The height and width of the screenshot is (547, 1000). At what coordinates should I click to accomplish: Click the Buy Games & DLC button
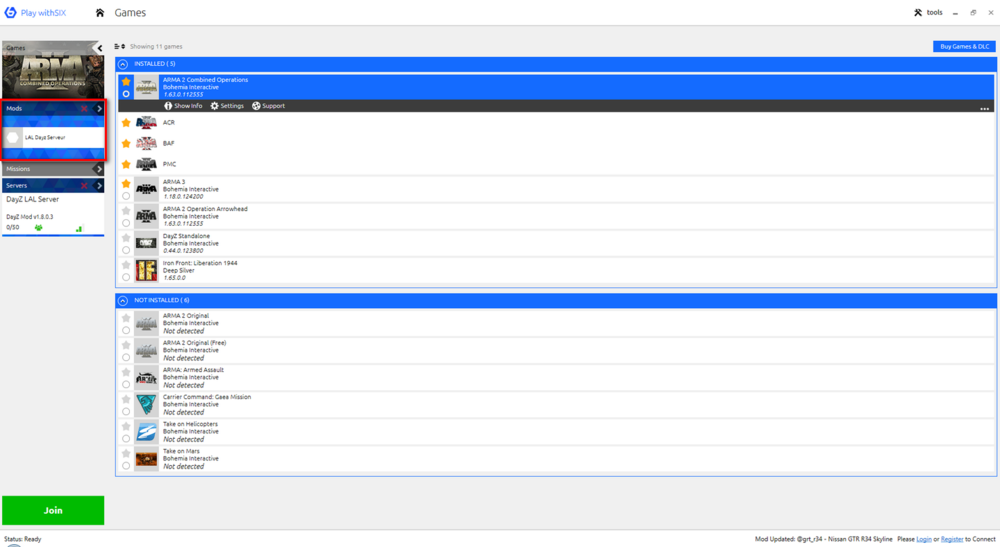(964, 47)
